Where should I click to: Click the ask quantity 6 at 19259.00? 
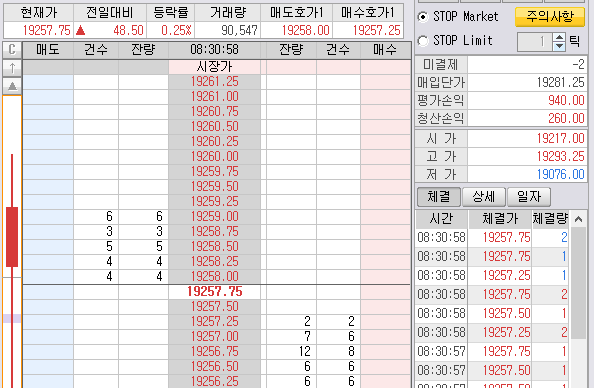159,216
